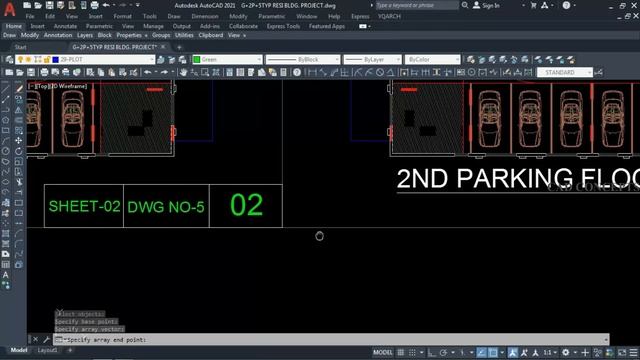The height and width of the screenshot is (360, 640).
Task: Select the Angular dimension icon
Action: pyautogui.click(x=391, y=73)
